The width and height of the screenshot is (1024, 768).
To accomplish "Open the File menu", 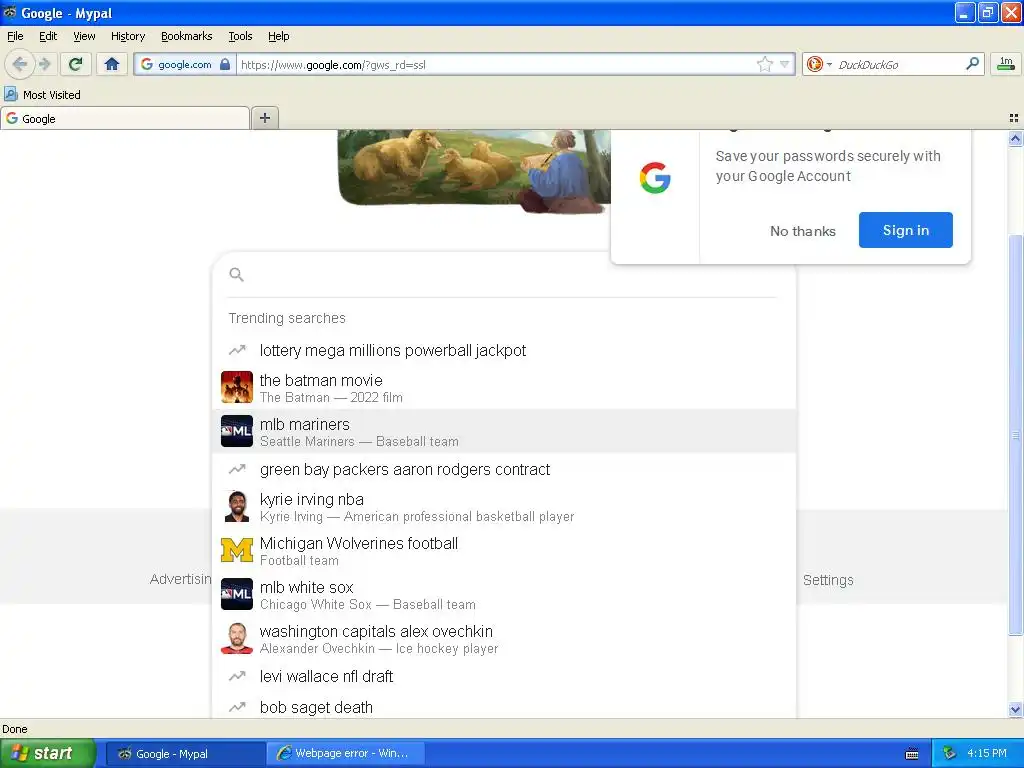I will point(15,36).
